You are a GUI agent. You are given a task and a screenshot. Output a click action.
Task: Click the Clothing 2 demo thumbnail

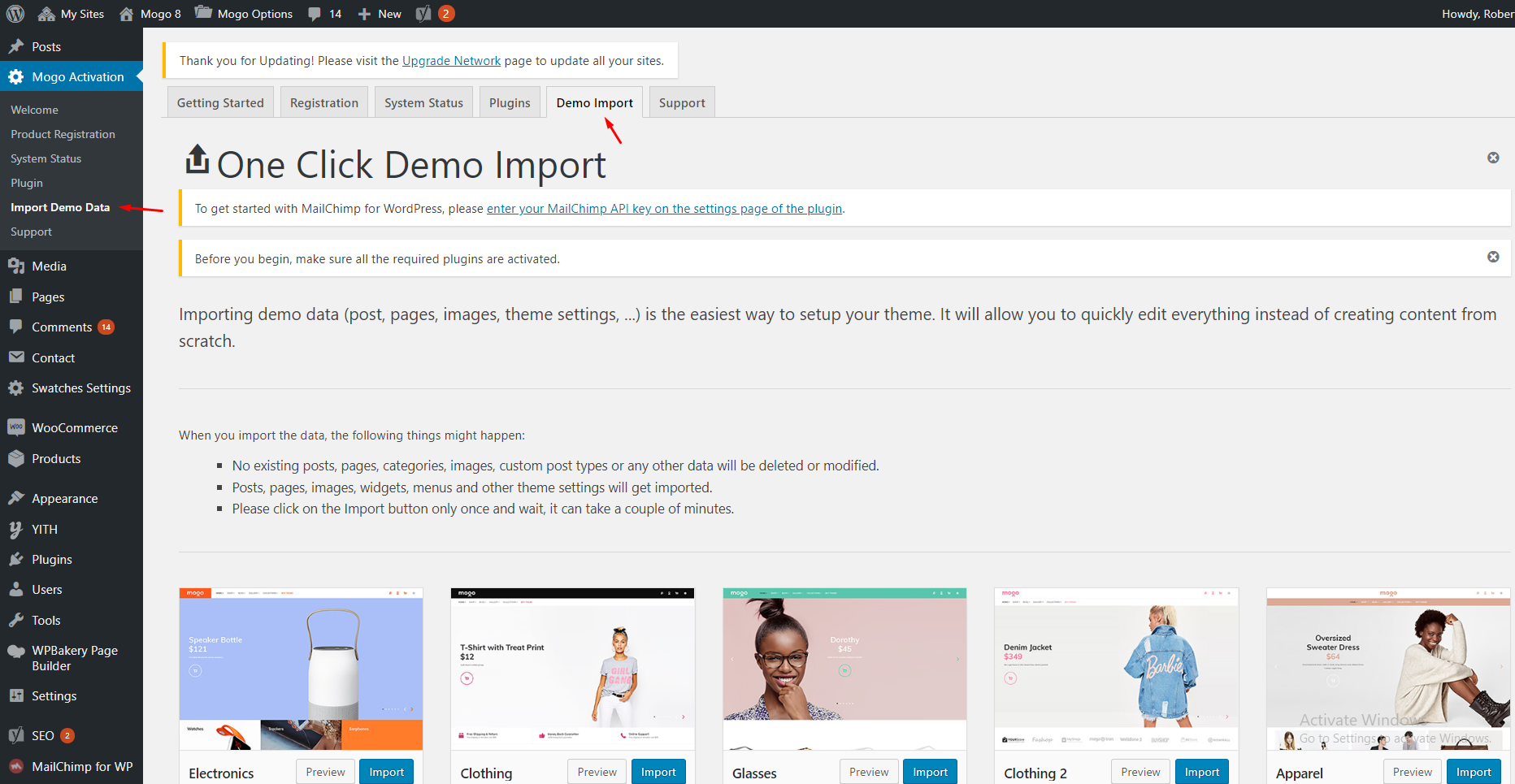pos(1116,669)
